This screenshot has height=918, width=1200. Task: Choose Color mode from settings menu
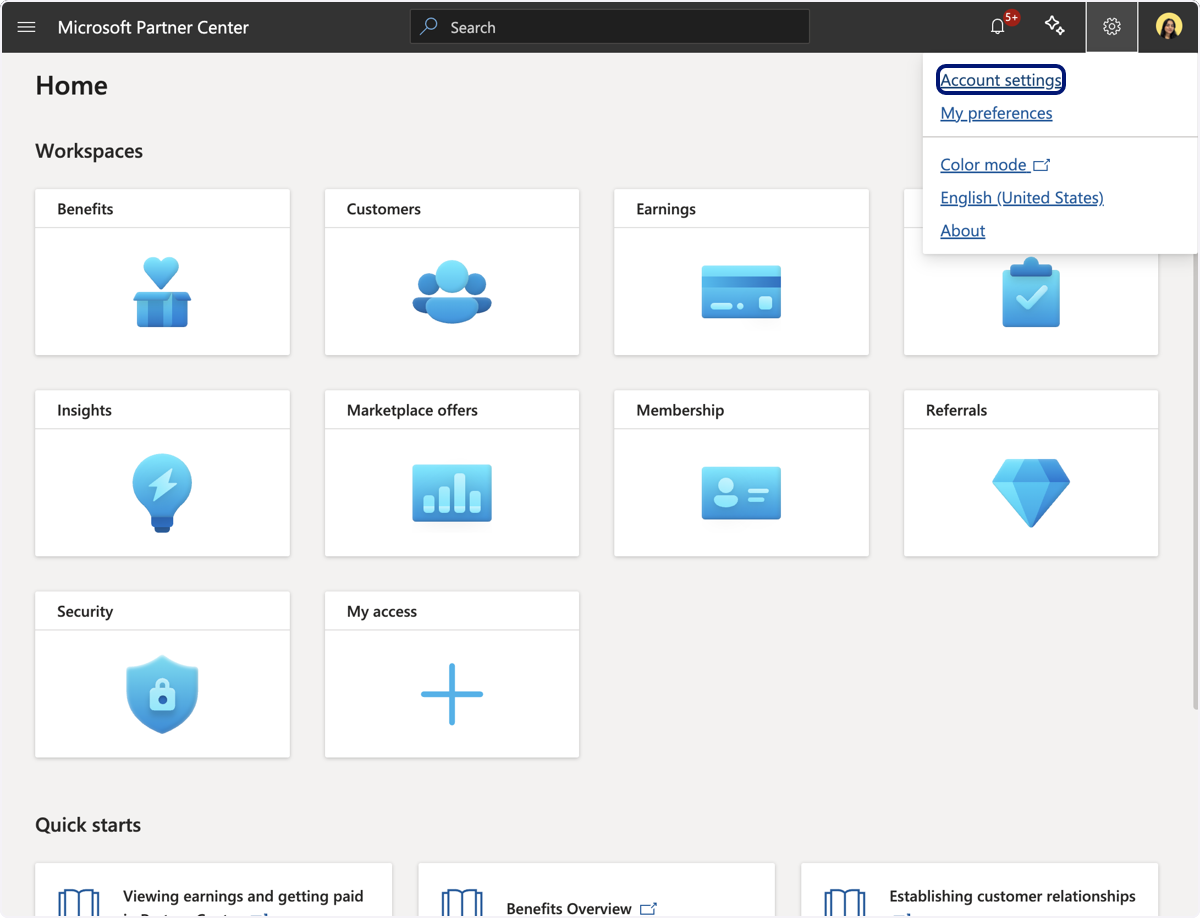[x=984, y=165]
